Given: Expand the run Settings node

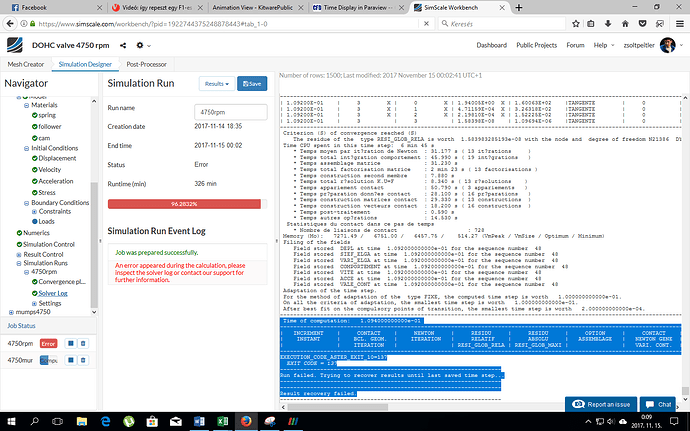Looking at the screenshot, I should point(34,304).
